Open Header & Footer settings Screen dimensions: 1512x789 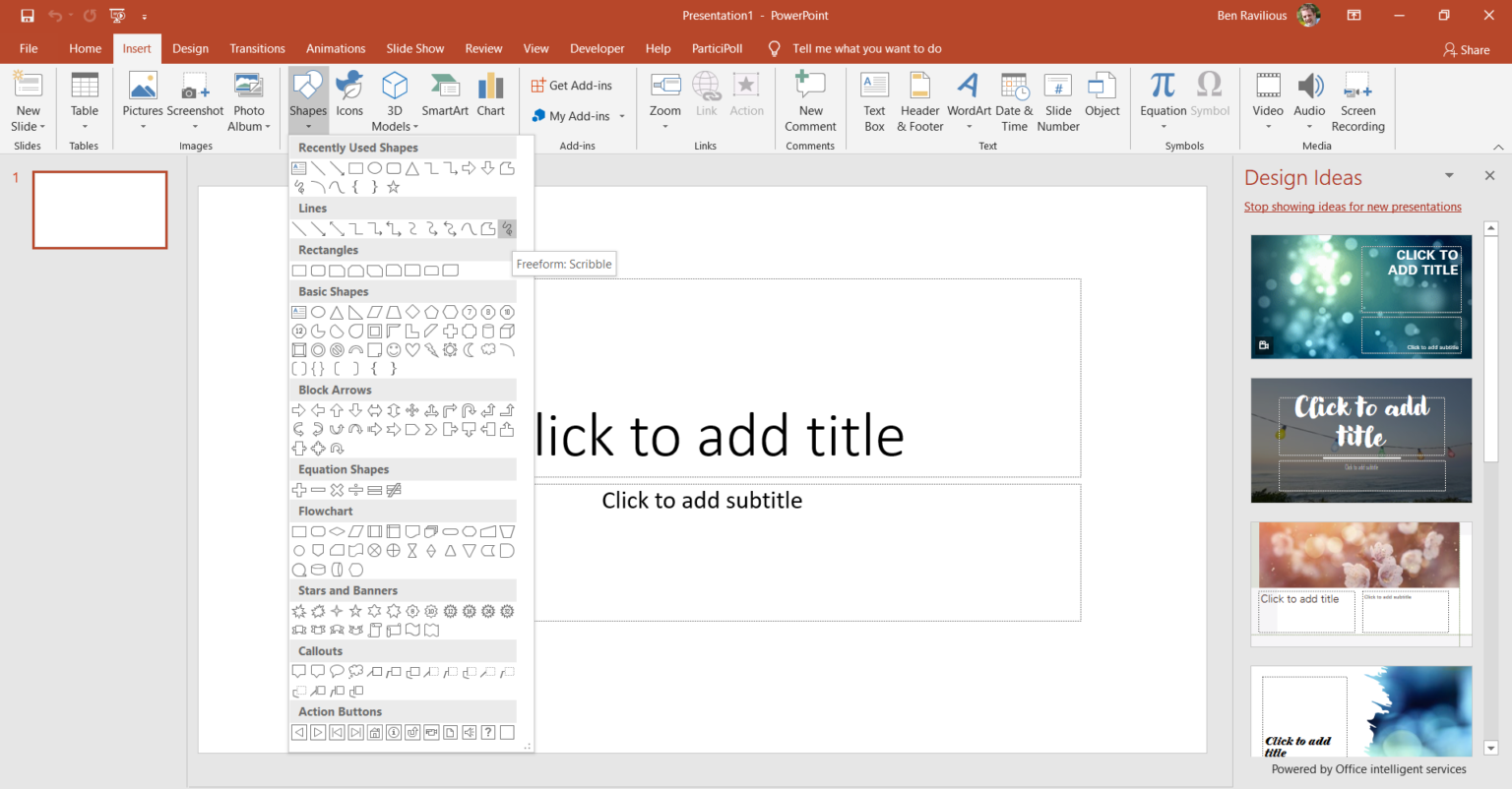click(x=919, y=101)
